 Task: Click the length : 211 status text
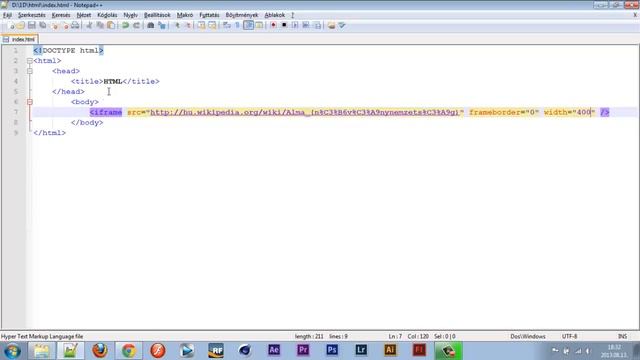pyautogui.click(x=309, y=336)
